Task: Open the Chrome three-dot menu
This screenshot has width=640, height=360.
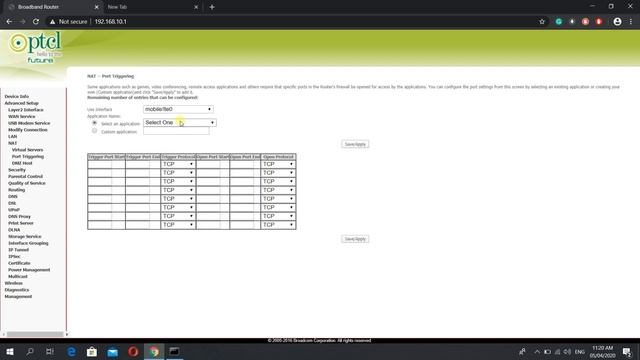Action: tap(631, 22)
